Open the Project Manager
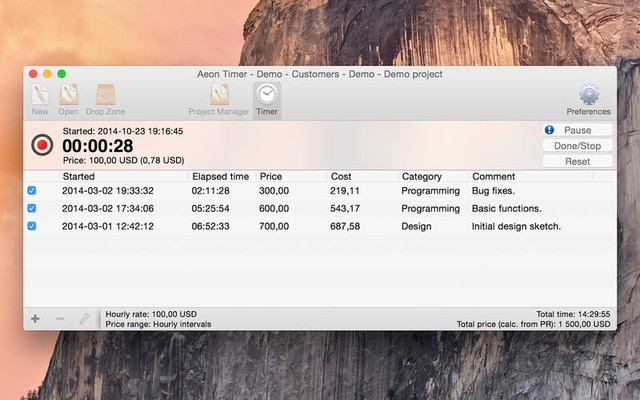Screen dimensions: 640x400 coord(219,97)
